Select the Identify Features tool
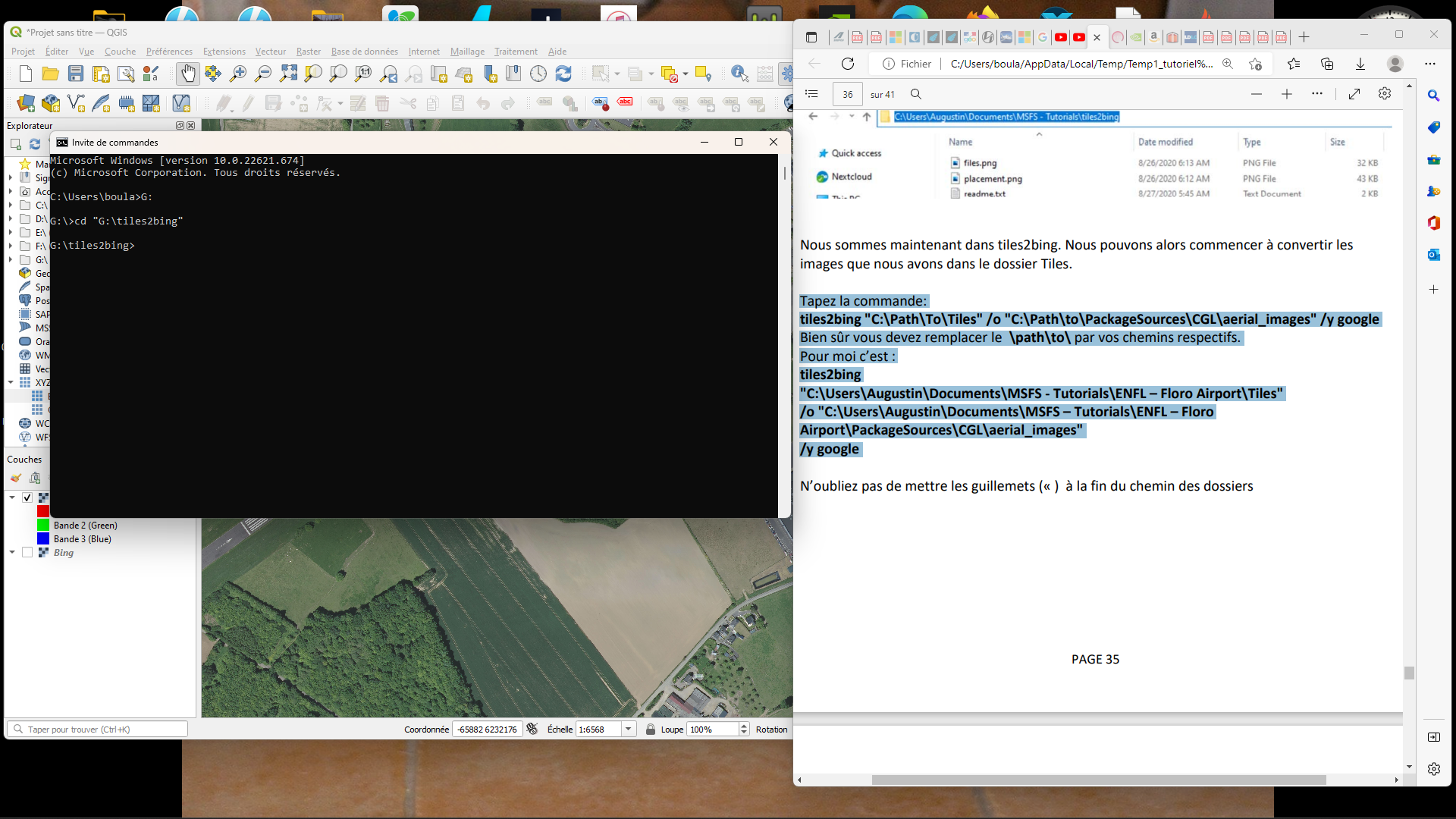Viewport: 1456px width, 819px height. [739, 74]
